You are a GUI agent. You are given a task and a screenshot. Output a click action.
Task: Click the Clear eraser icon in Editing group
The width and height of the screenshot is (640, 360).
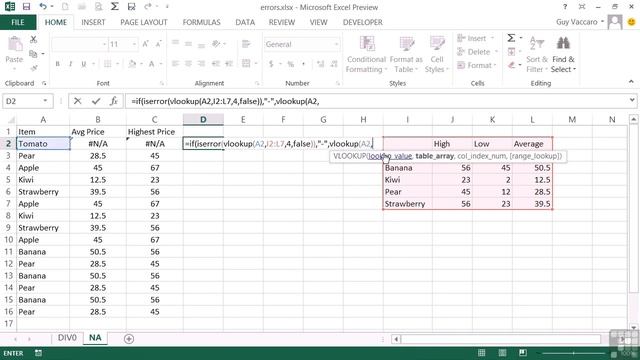[x=511, y=65]
